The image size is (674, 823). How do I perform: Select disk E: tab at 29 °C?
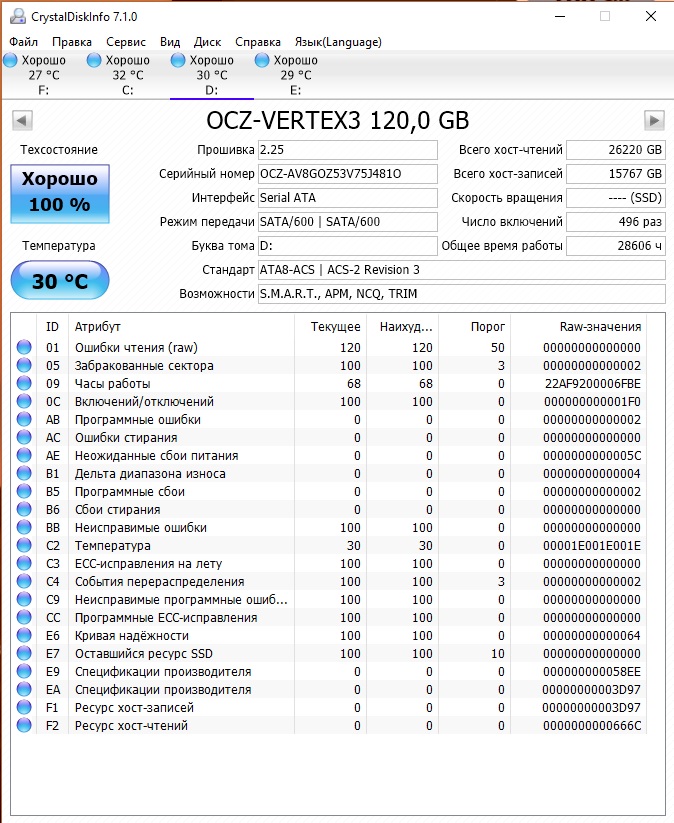click(296, 75)
